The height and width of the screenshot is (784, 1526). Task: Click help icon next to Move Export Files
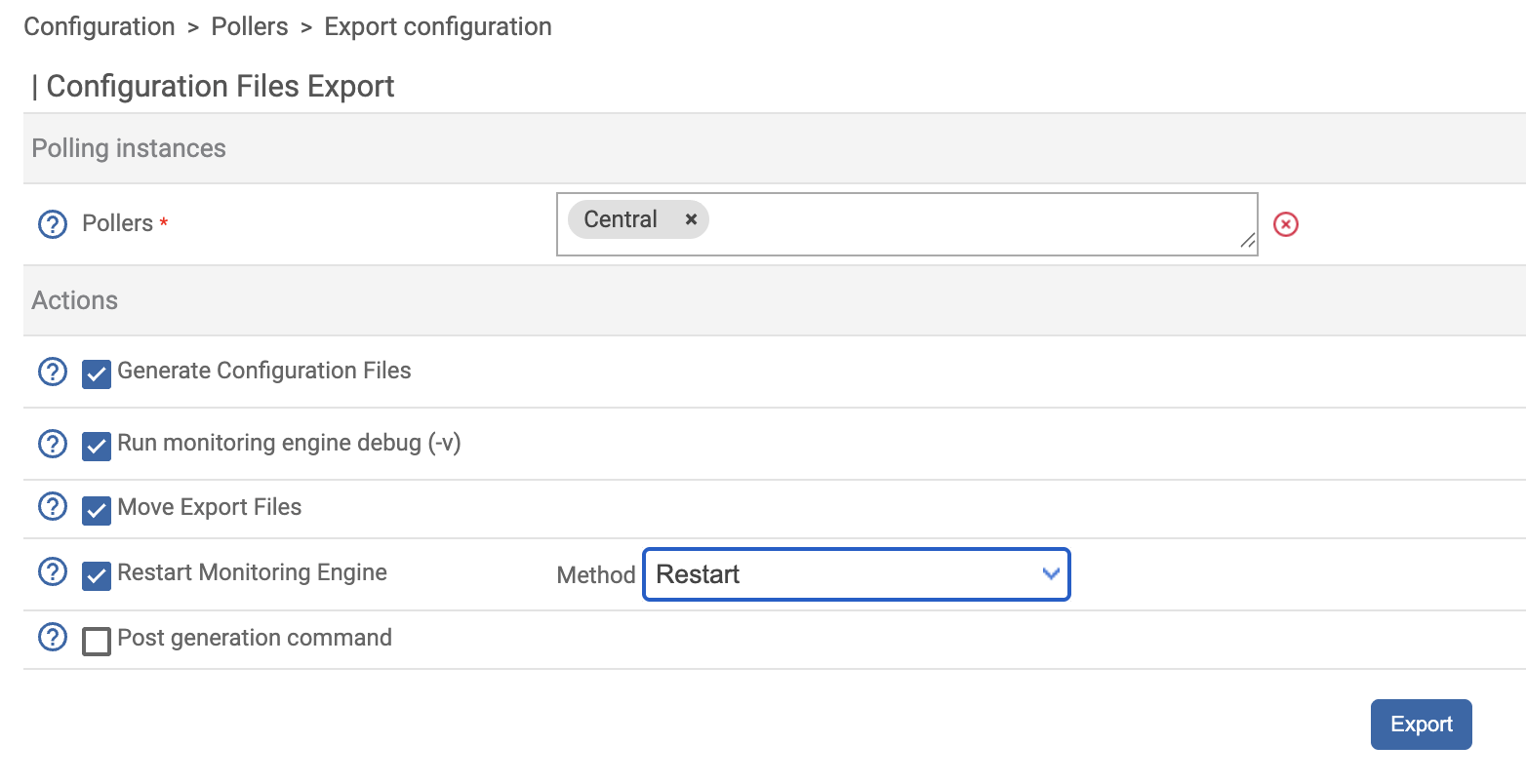(x=52, y=507)
